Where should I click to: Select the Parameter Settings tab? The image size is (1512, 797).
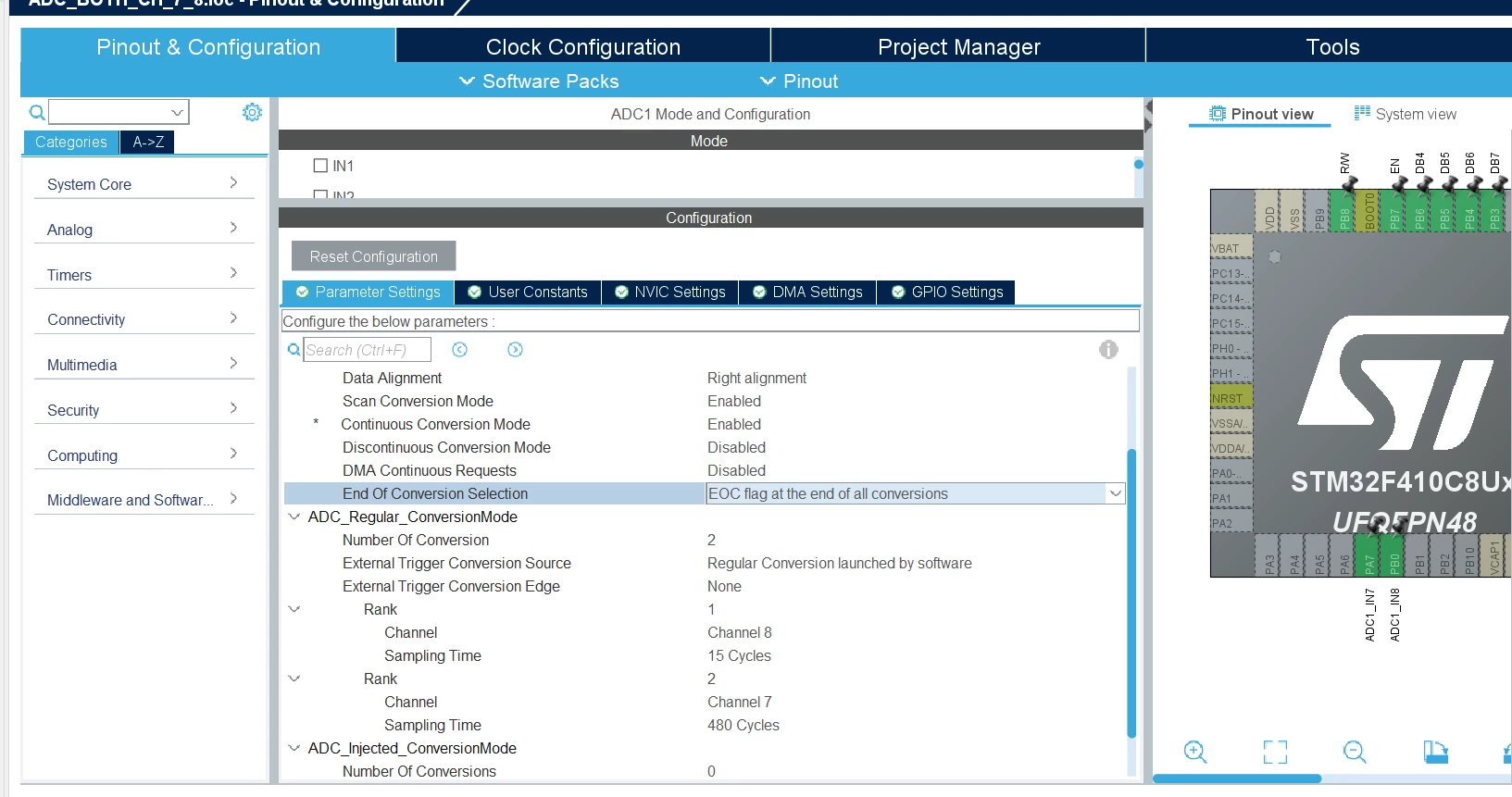pos(368,293)
